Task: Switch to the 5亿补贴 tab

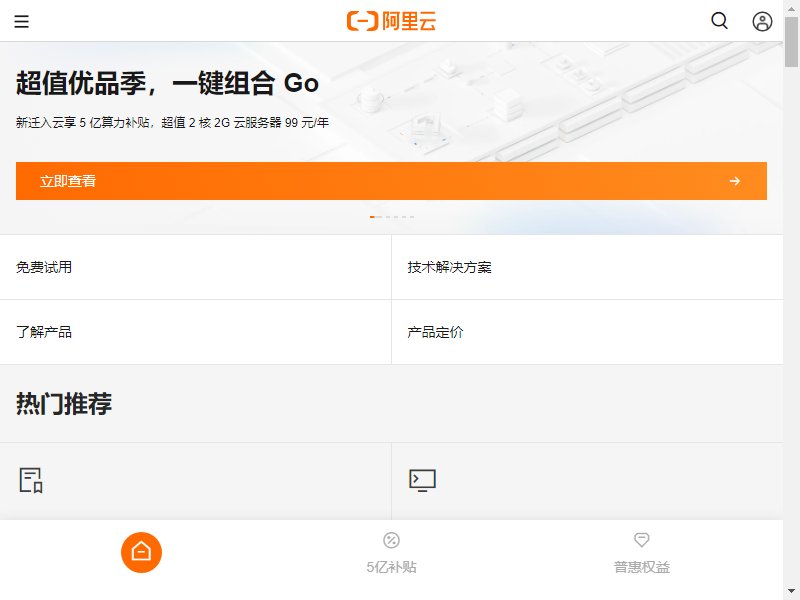Action: point(391,553)
